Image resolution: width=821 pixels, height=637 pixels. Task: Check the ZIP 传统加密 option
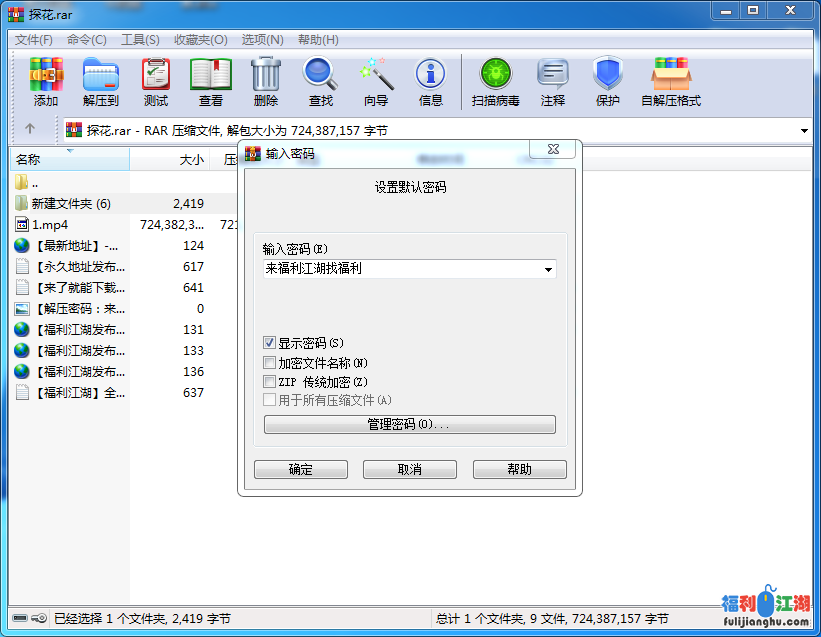269,381
